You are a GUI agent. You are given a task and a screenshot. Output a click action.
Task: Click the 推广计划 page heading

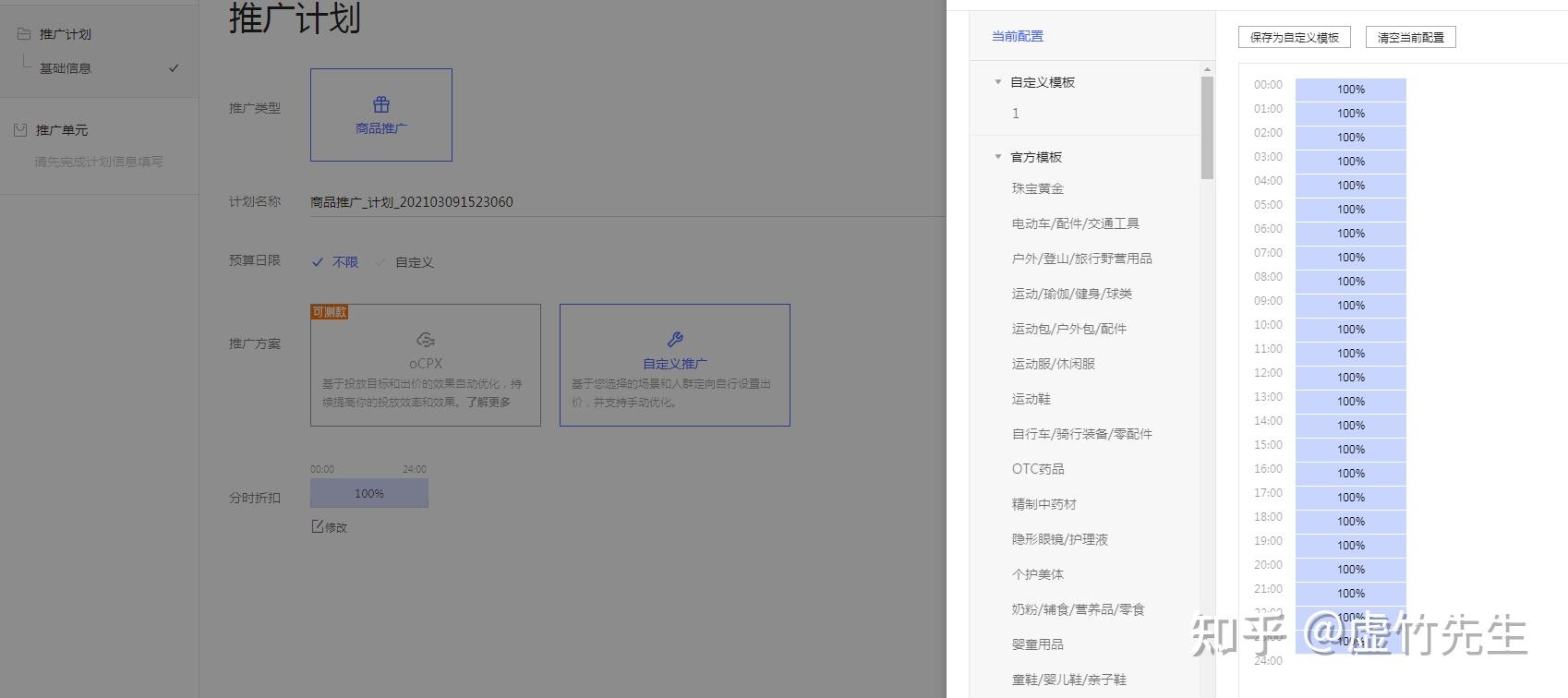(295, 18)
